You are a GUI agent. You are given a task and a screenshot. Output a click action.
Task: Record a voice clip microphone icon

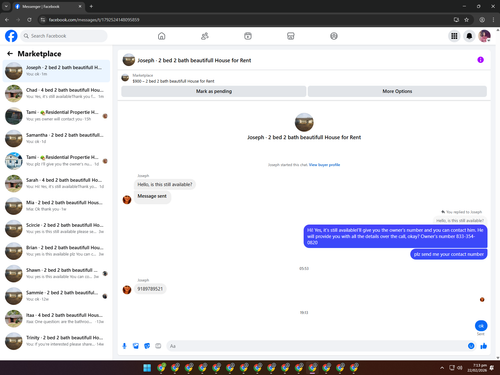pos(124,346)
